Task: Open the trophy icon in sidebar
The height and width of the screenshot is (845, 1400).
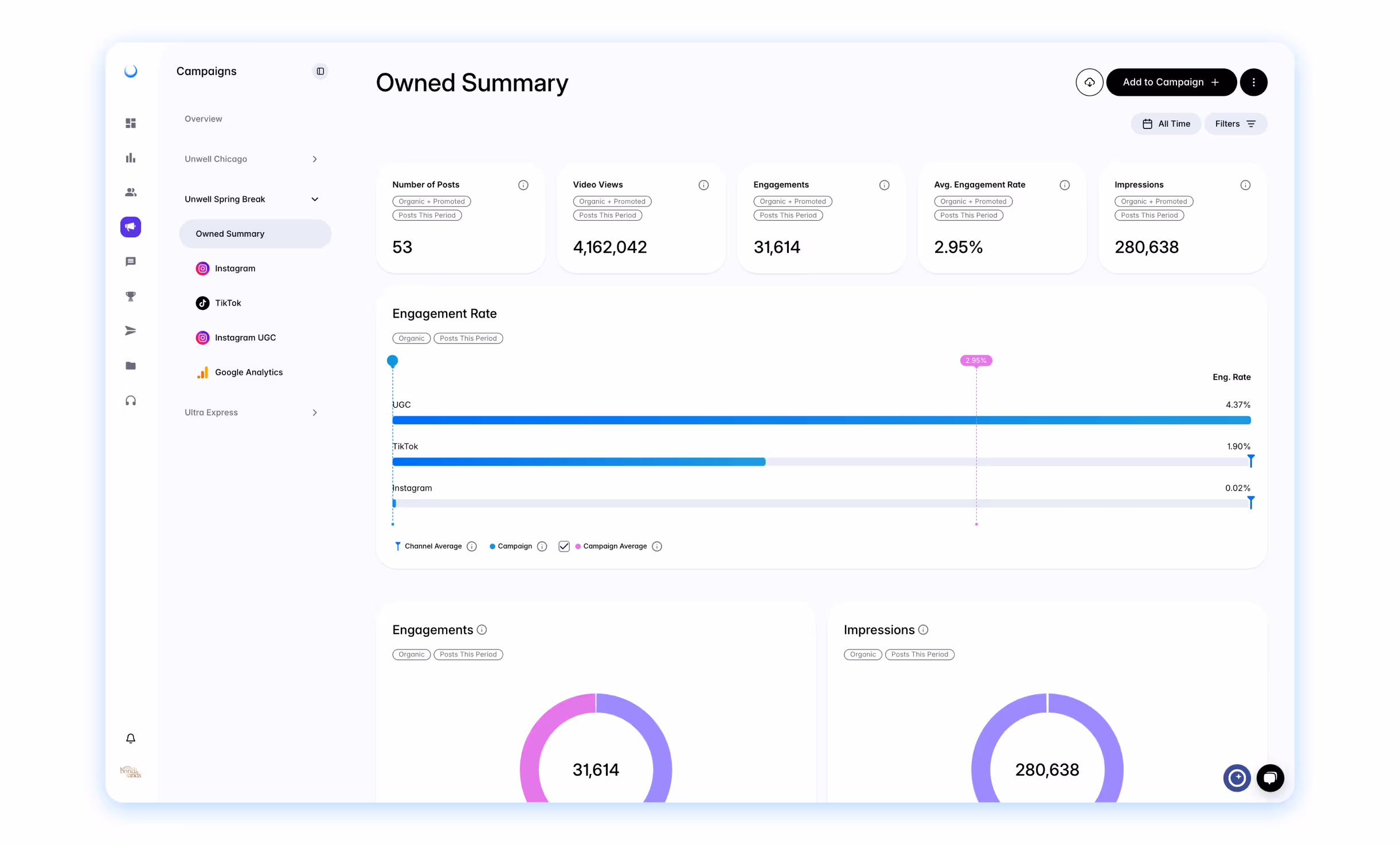Action: (x=131, y=296)
